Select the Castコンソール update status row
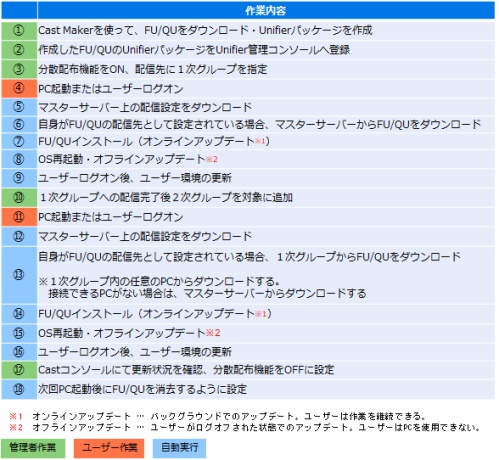This screenshot has height=460, width=499. tap(186, 370)
